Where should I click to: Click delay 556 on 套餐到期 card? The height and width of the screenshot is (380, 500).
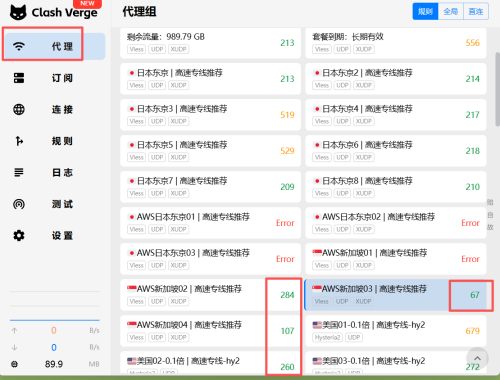pyautogui.click(x=472, y=43)
